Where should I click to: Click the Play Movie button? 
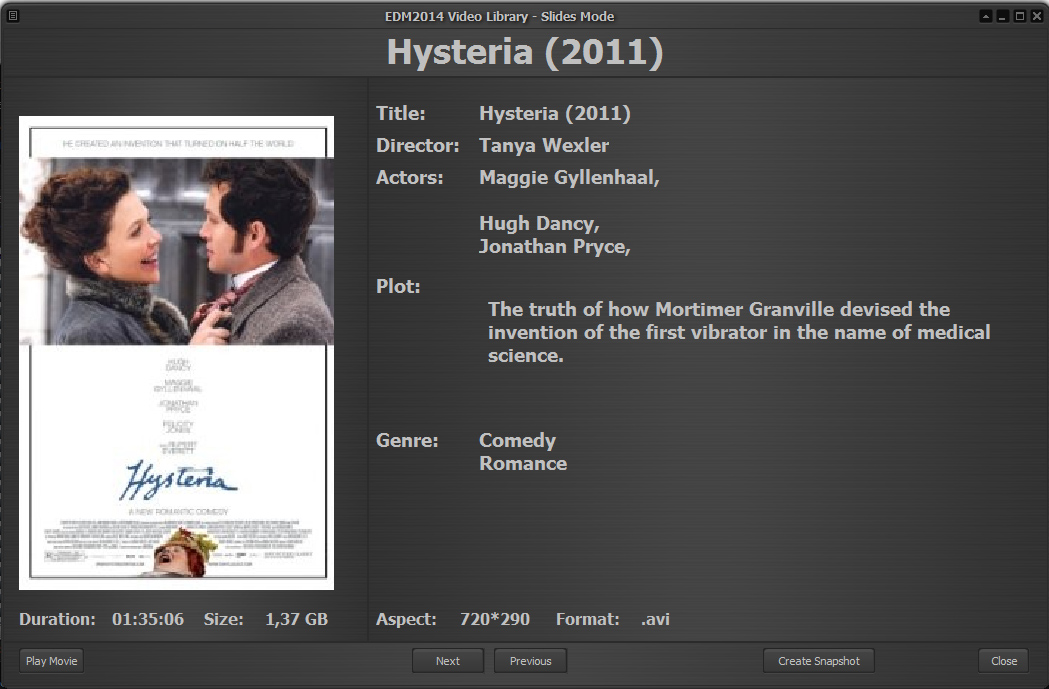(x=52, y=661)
